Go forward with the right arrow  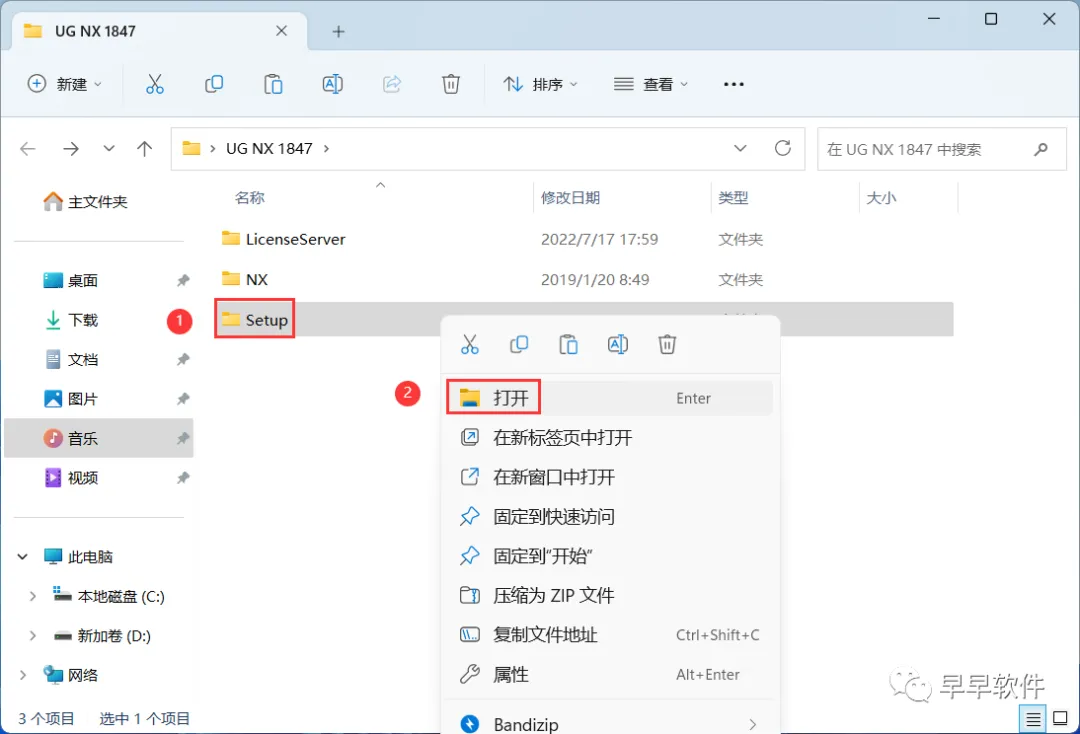pyautogui.click(x=71, y=149)
